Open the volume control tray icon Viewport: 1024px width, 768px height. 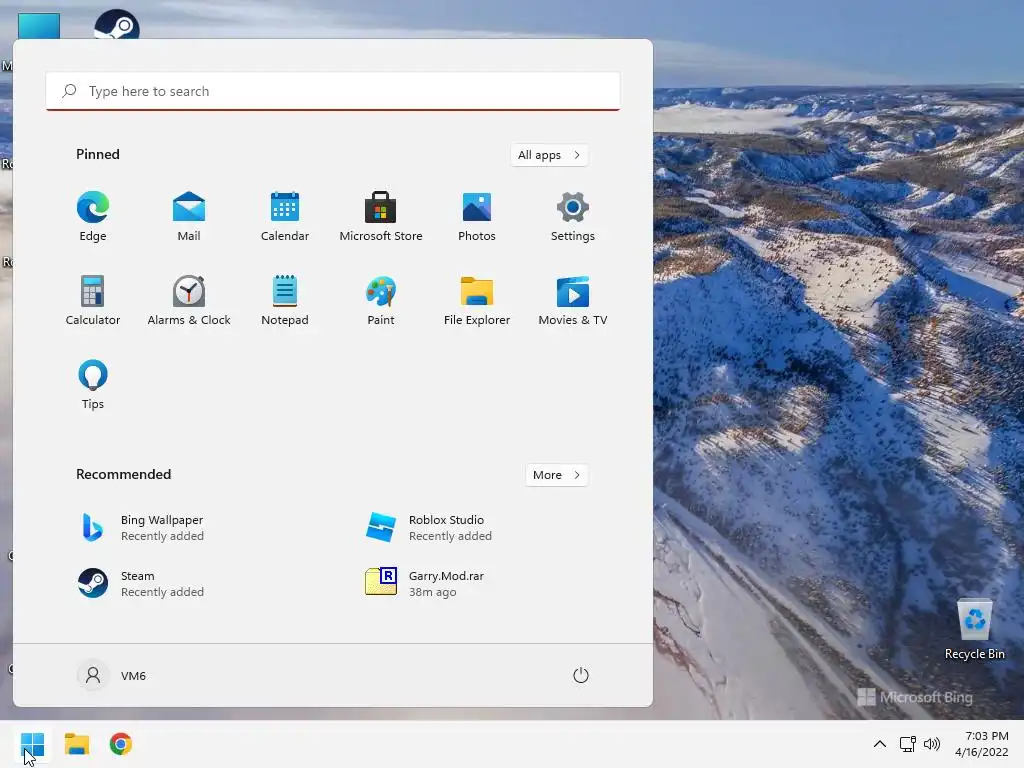tap(932, 744)
